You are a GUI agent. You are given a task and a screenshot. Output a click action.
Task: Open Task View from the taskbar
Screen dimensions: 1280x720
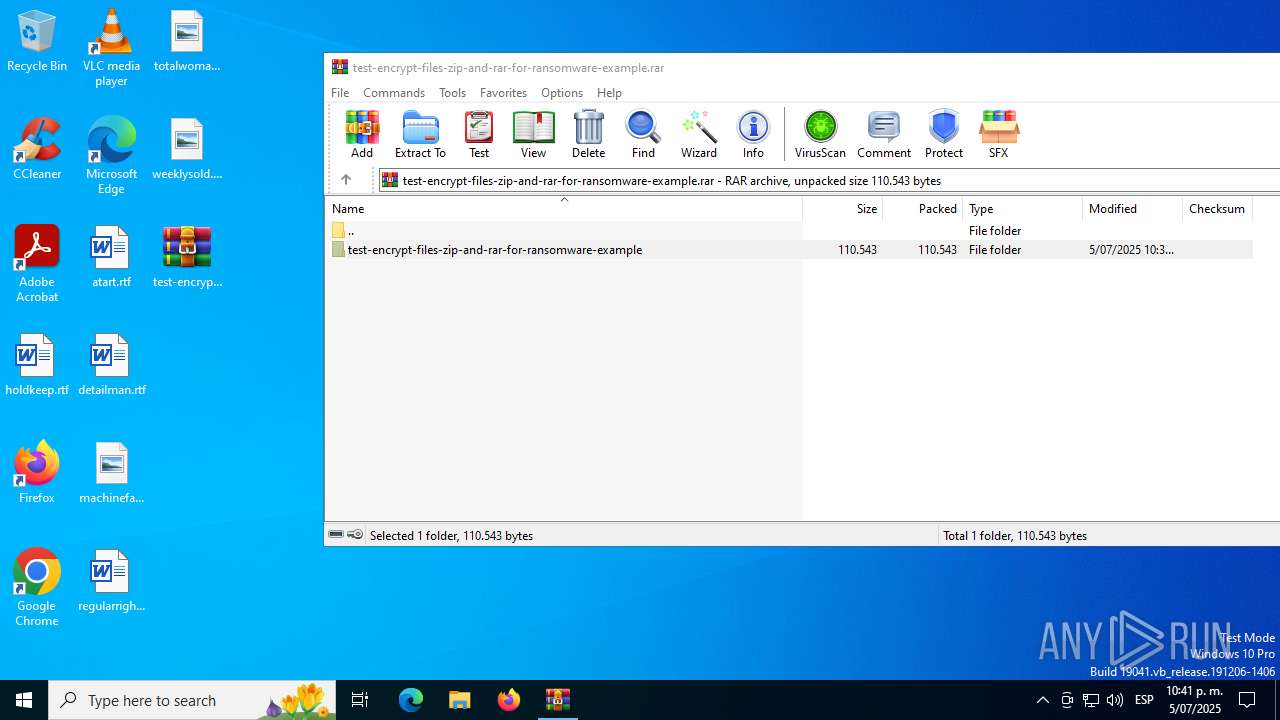coord(360,700)
